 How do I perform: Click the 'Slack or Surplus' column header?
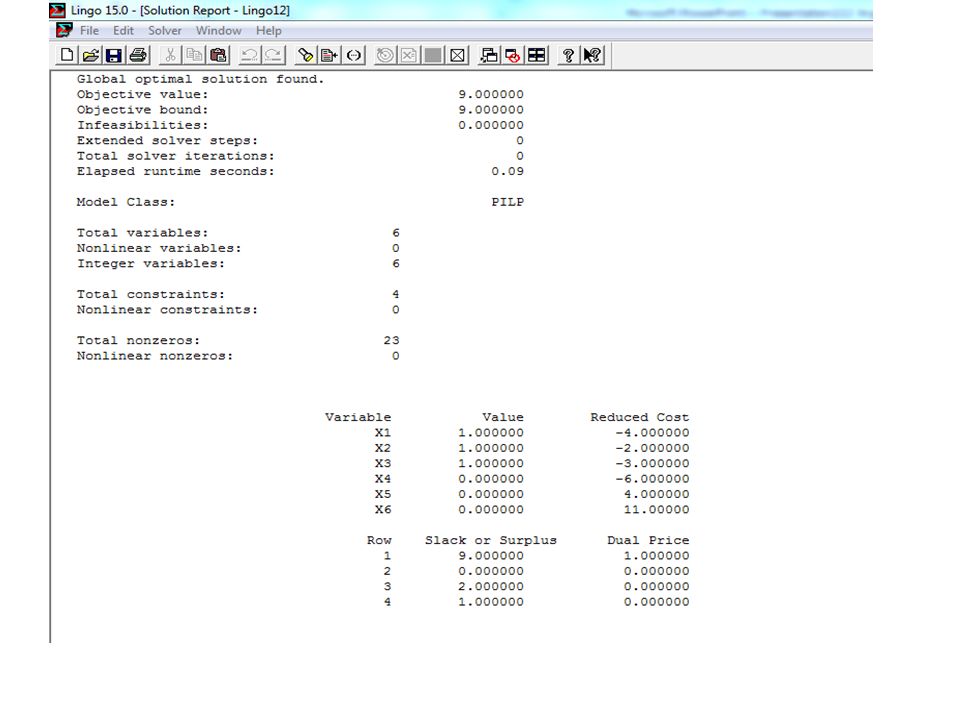tap(490, 541)
